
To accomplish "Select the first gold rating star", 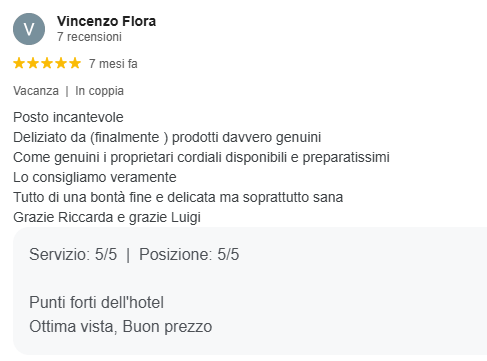I will tap(19, 63).
